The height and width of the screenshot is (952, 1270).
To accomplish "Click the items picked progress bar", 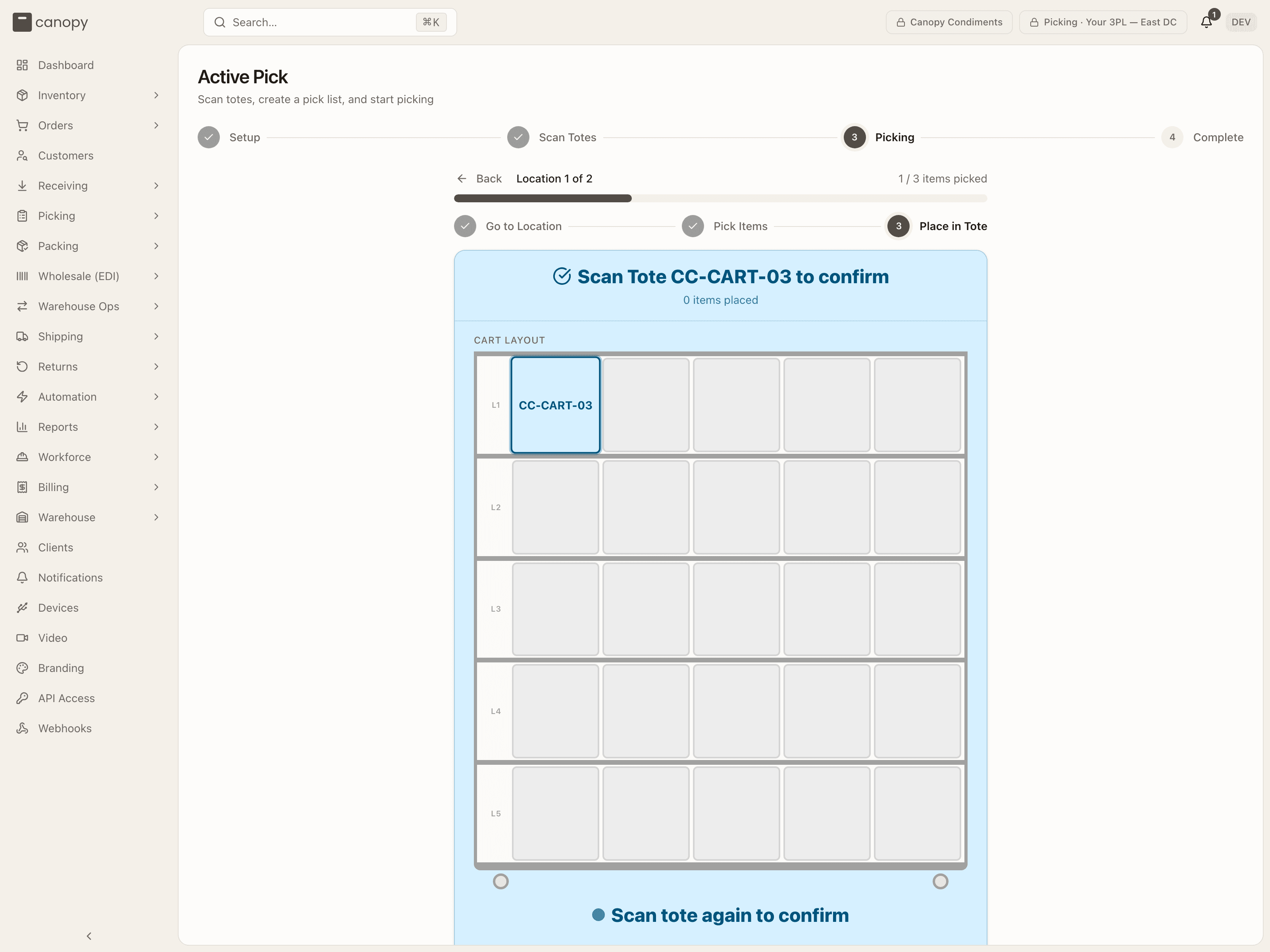I will [x=720, y=199].
